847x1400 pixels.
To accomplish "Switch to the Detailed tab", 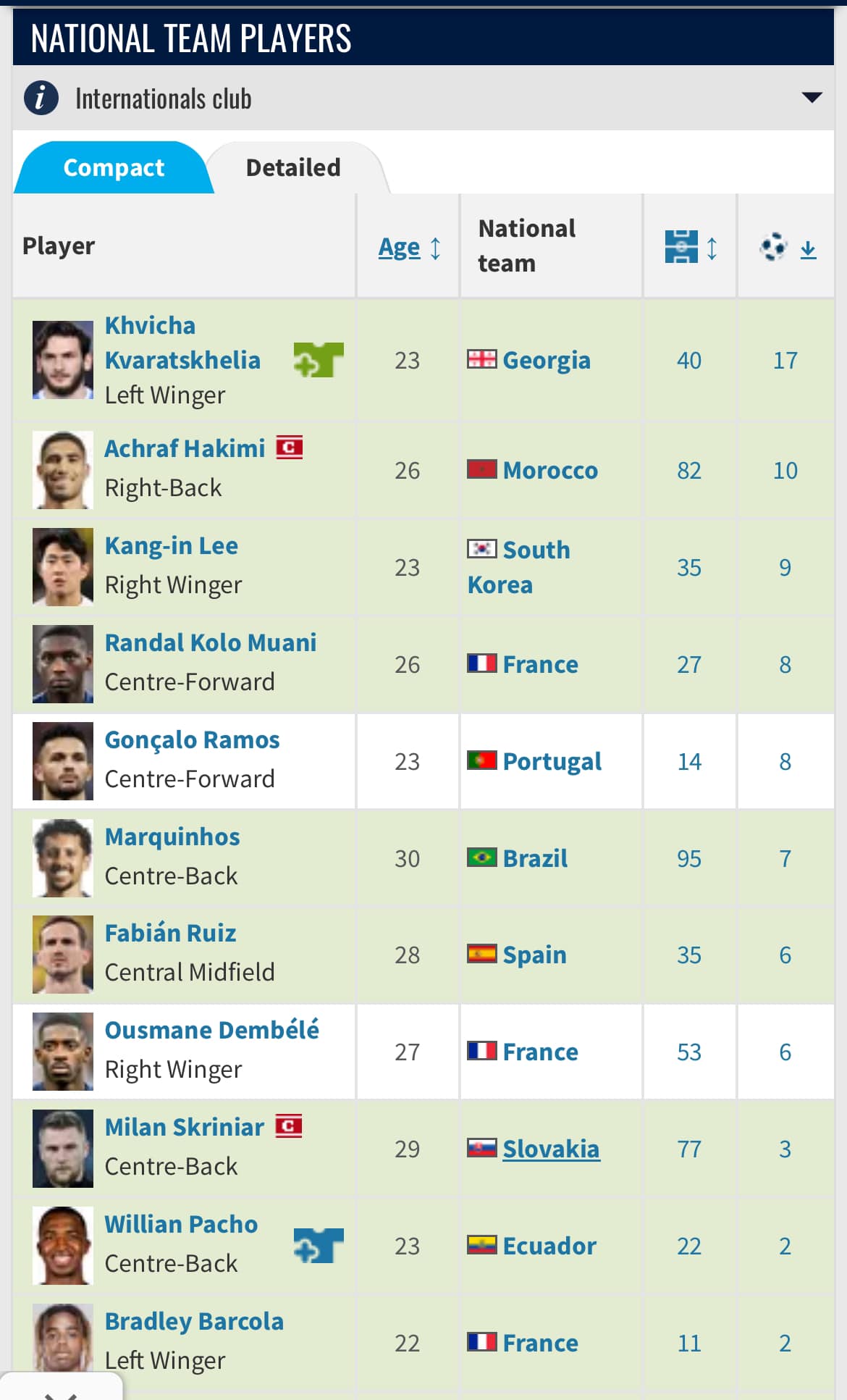I will [293, 168].
